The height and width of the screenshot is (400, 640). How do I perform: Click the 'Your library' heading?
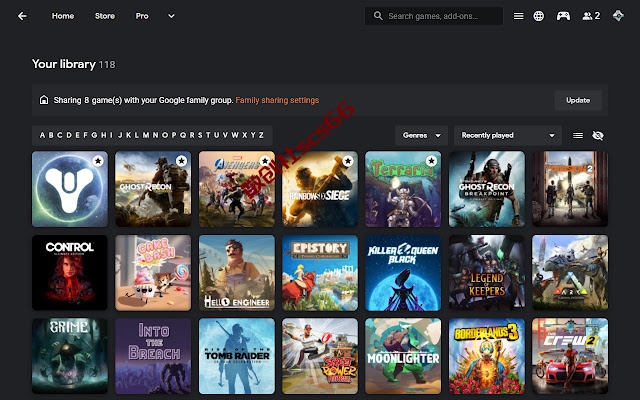click(x=64, y=64)
